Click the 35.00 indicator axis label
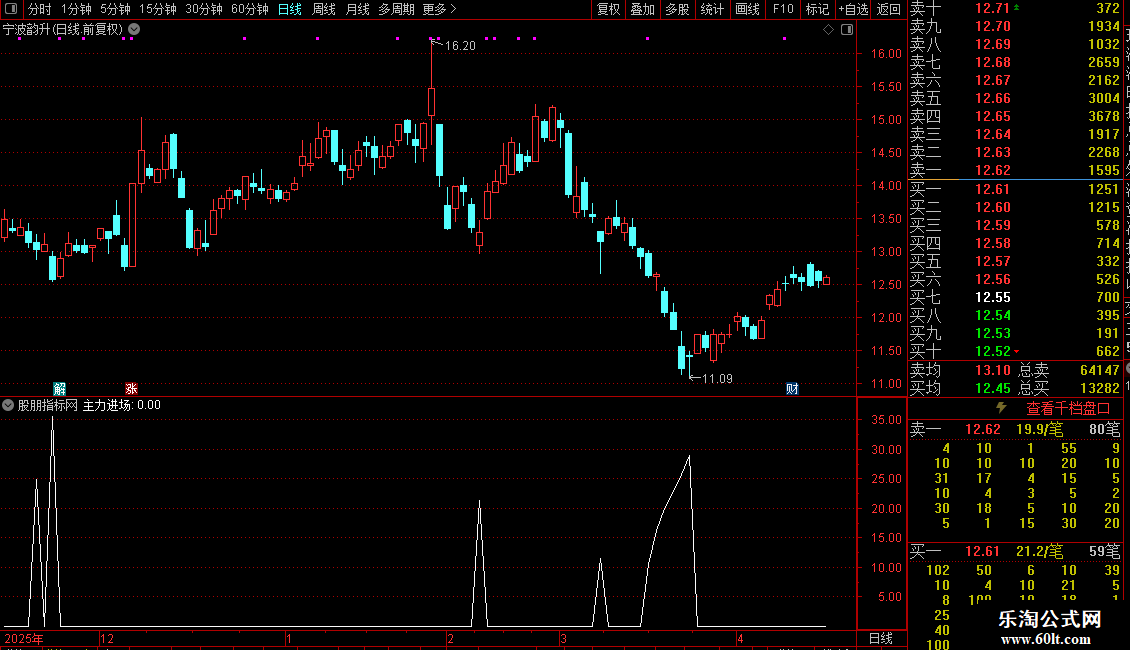Image resolution: width=1130 pixels, height=650 pixels. click(x=886, y=419)
